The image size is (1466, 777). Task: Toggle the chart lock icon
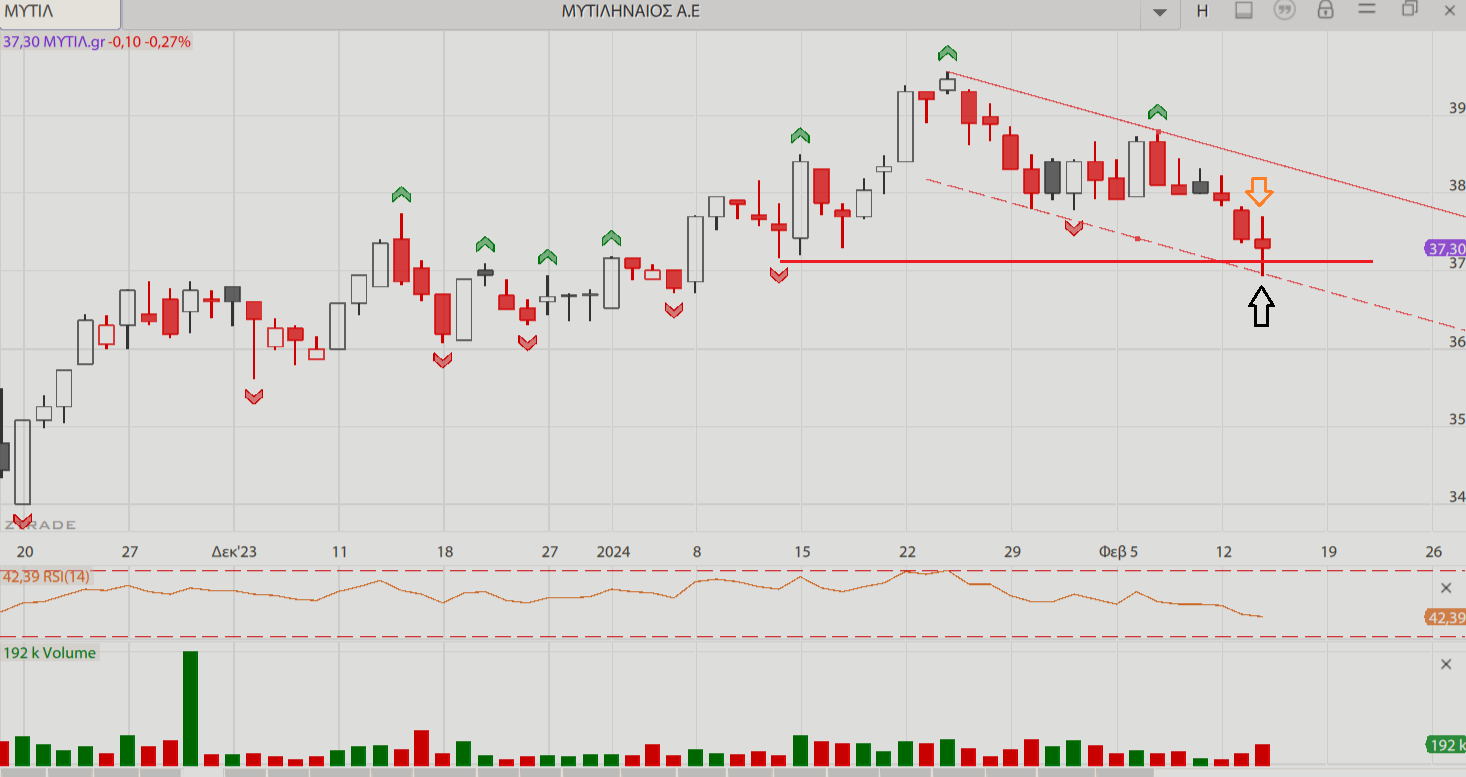pyautogui.click(x=1325, y=10)
